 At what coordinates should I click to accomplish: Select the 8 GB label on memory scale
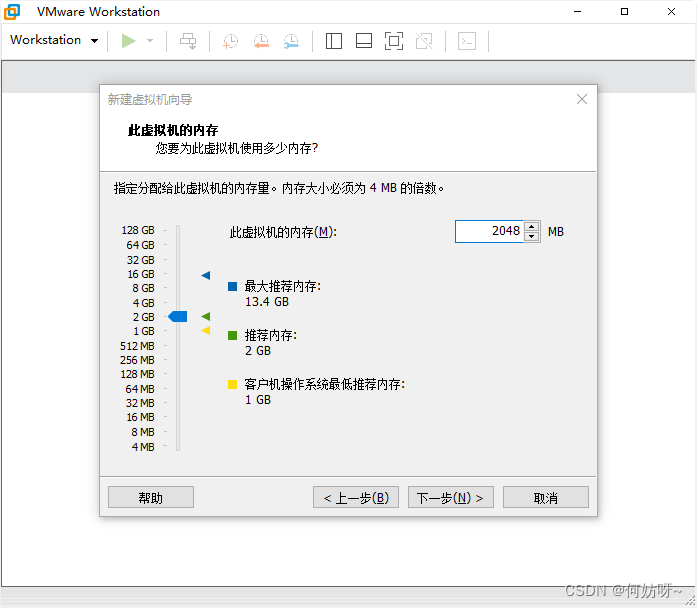point(143,288)
